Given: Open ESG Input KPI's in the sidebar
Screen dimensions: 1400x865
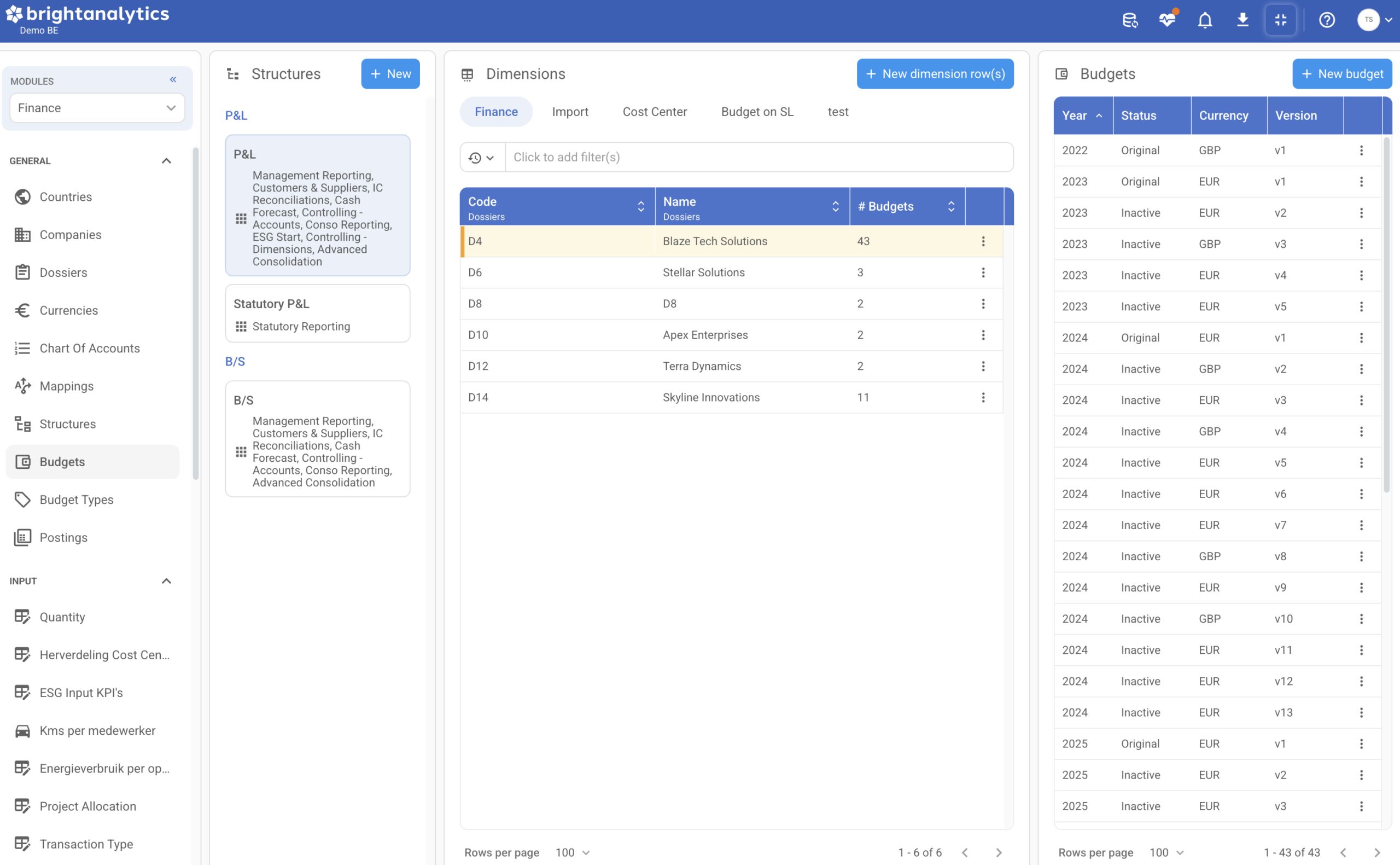Looking at the screenshot, I should pos(92,692).
